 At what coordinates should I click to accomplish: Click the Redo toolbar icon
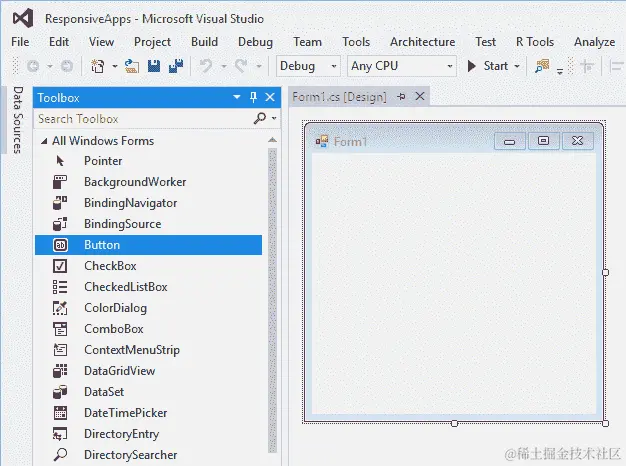tap(241, 66)
